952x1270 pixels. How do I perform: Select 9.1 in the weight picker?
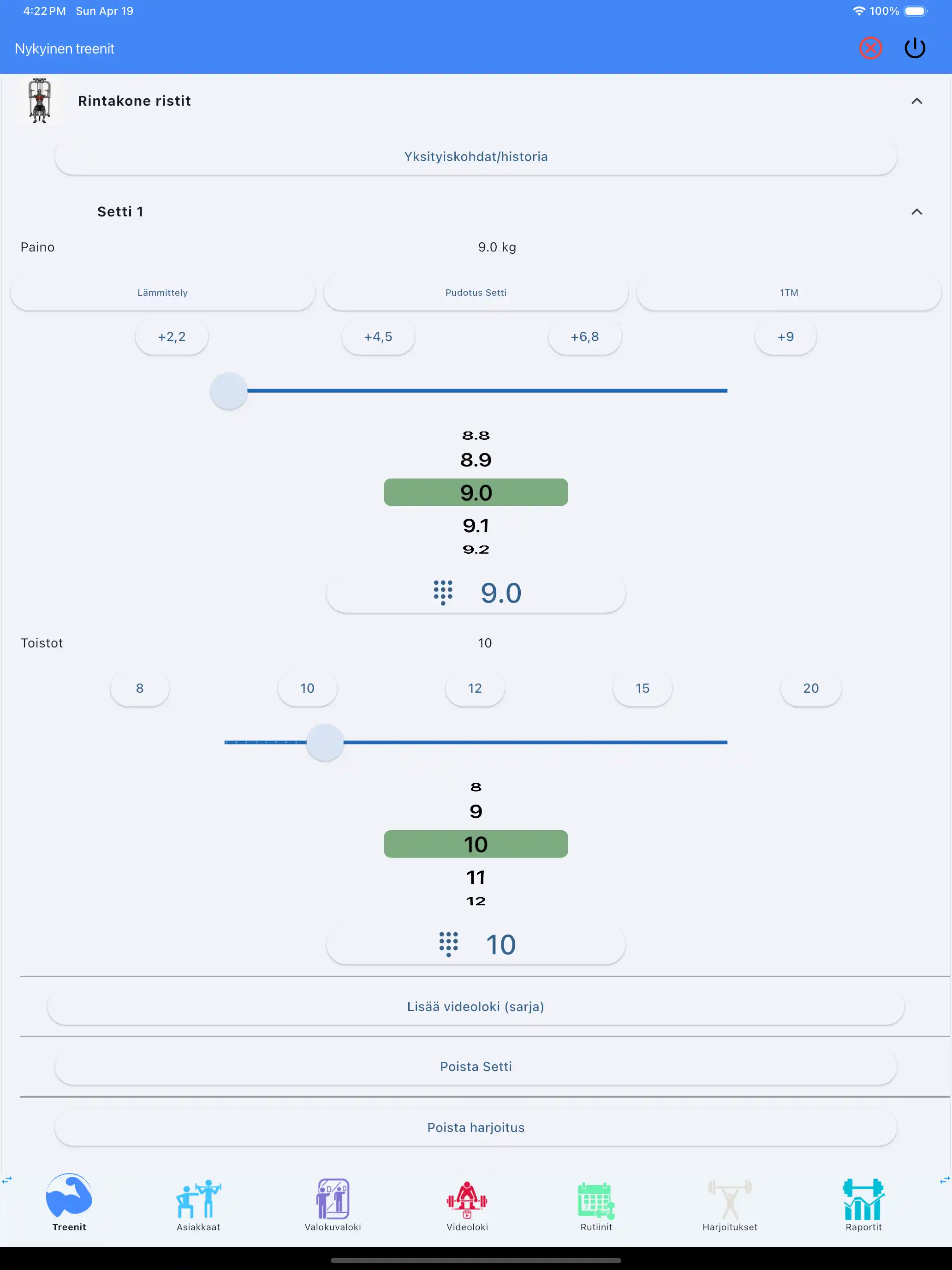pos(476,525)
